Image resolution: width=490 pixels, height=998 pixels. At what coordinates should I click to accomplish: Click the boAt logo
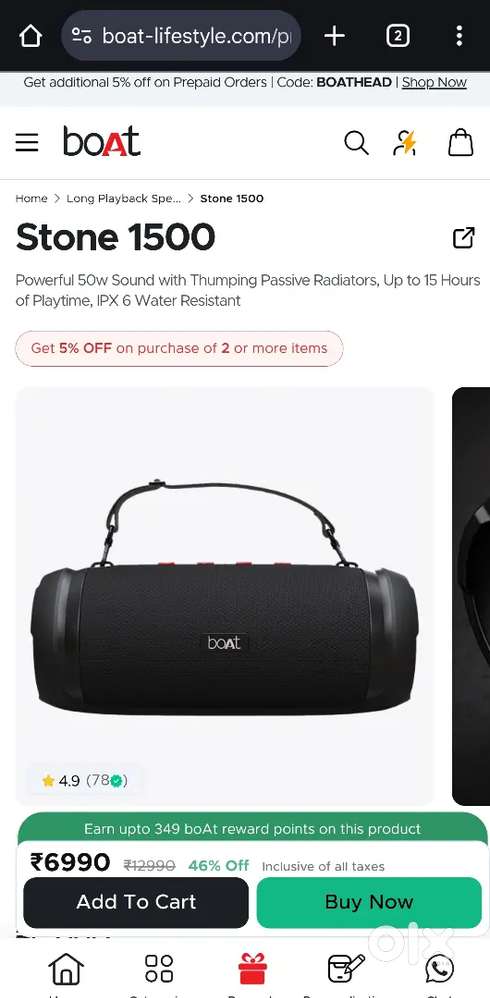(102, 141)
